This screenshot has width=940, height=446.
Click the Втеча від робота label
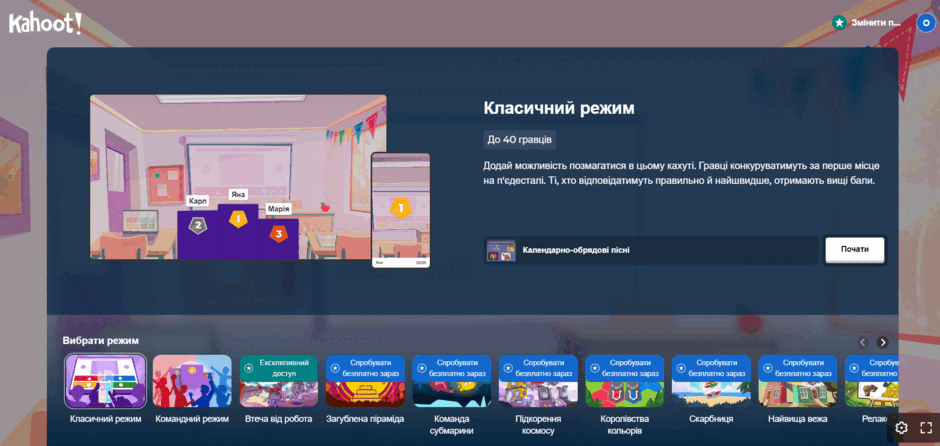click(x=278, y=419)
